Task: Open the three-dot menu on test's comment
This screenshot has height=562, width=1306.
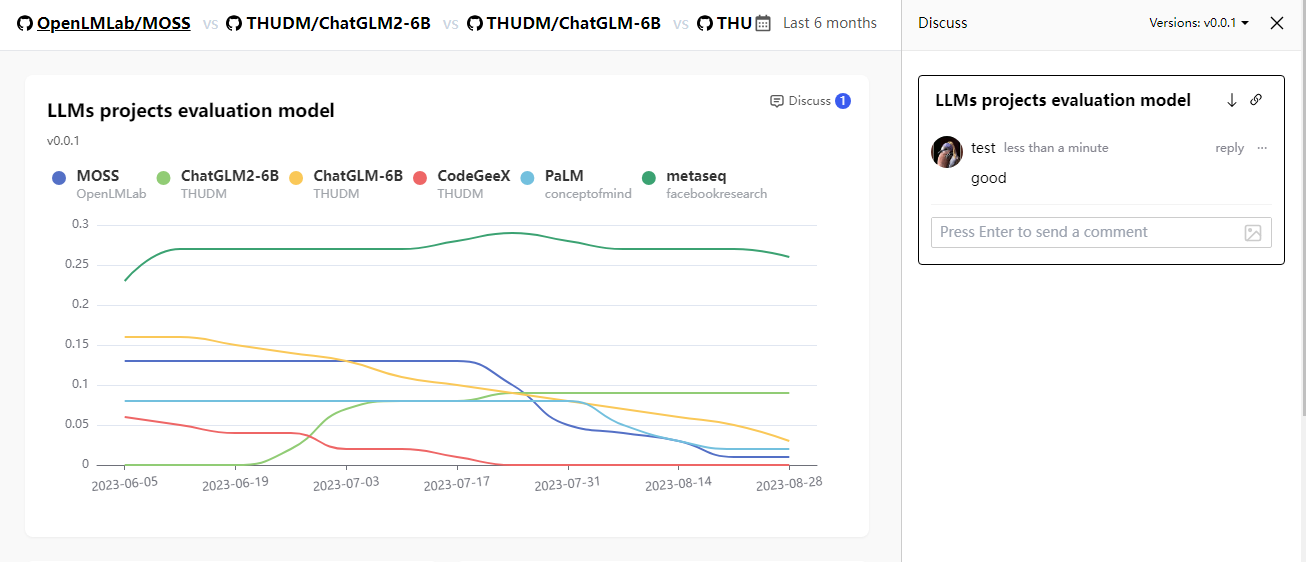Action: [1262, 148]
